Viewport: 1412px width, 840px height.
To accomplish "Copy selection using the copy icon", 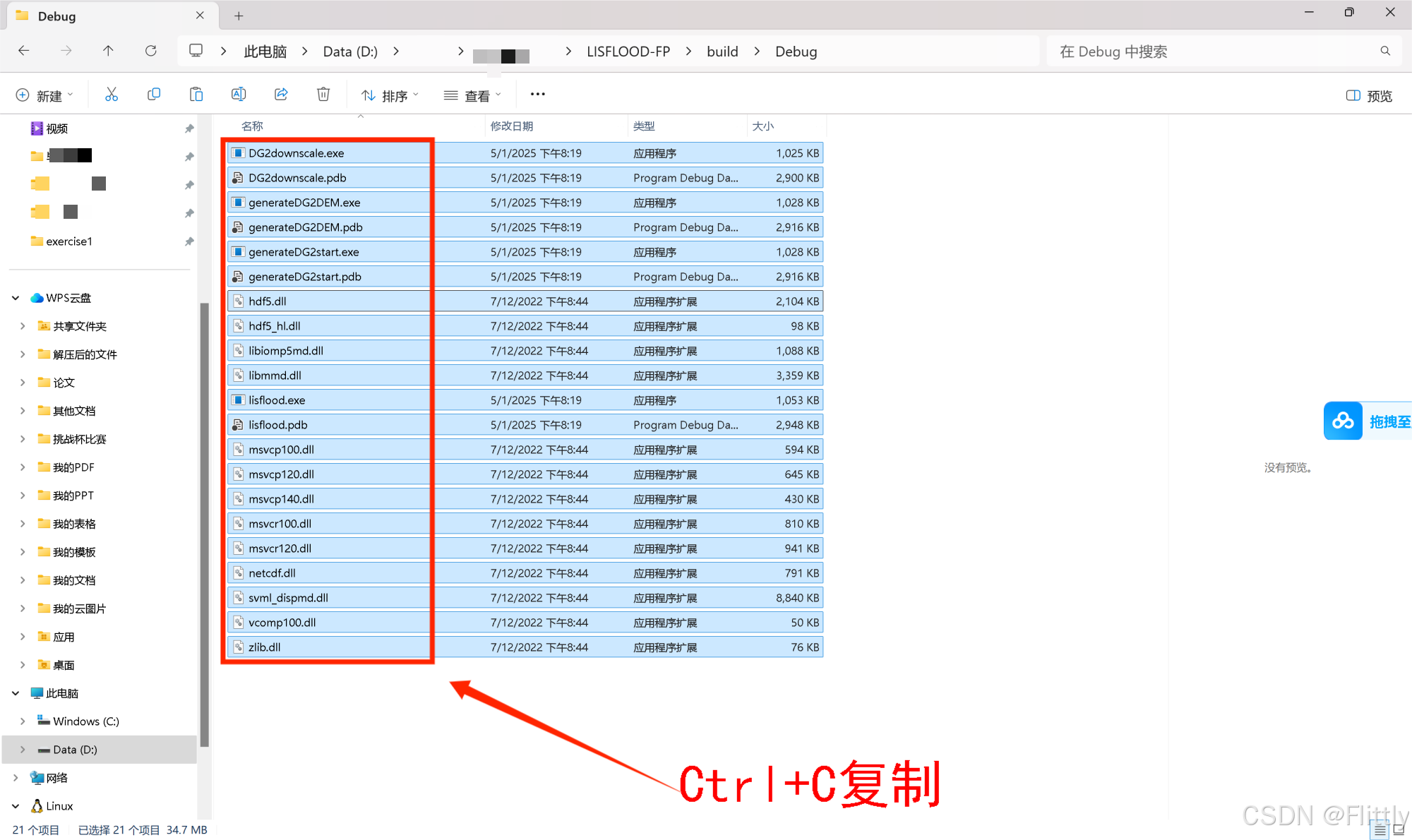I will coord(154,94).
